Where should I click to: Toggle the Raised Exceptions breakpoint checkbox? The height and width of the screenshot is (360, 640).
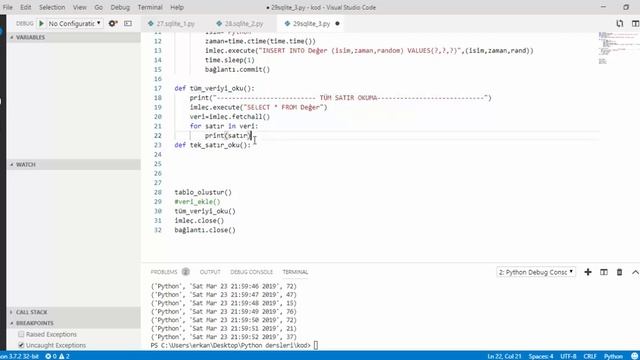click(21, 334)
